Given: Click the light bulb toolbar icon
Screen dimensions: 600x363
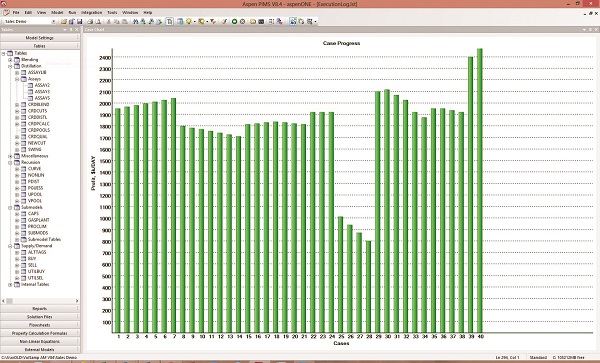Looking at the screenshot, I should (189, 21).
